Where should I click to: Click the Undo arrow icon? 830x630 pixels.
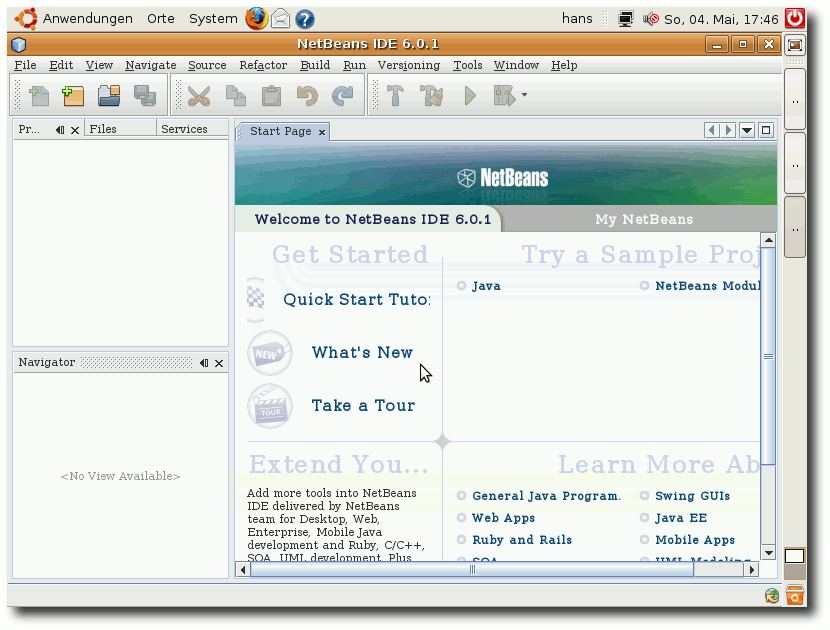pyautogui.click(x=307, y=96)
